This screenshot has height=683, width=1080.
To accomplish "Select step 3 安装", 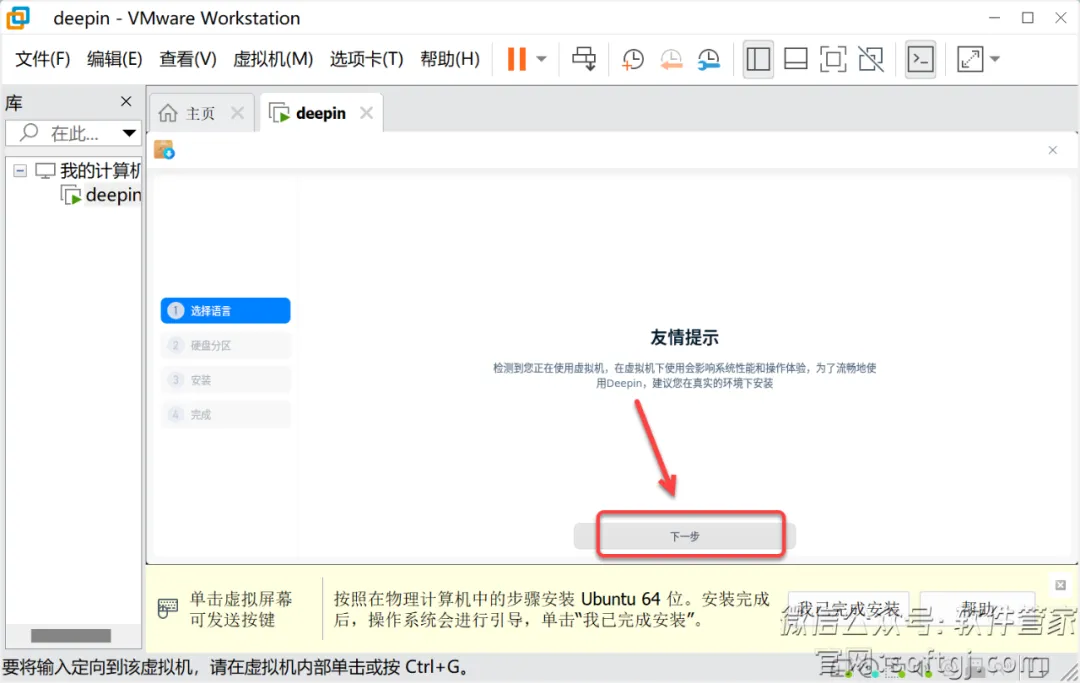I will click(225, 379).
